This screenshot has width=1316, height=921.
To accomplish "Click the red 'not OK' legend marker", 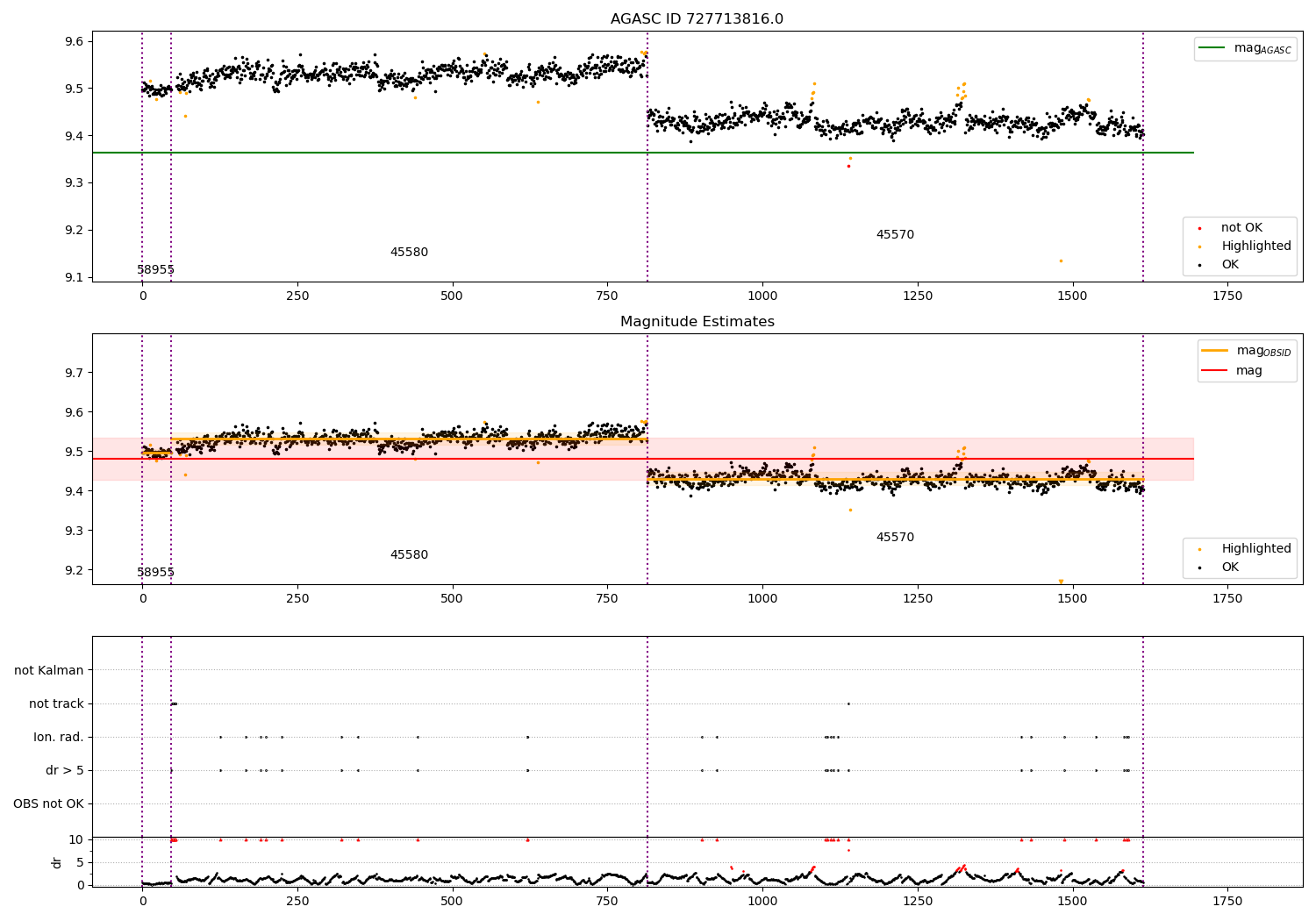I will (1199, 228).
